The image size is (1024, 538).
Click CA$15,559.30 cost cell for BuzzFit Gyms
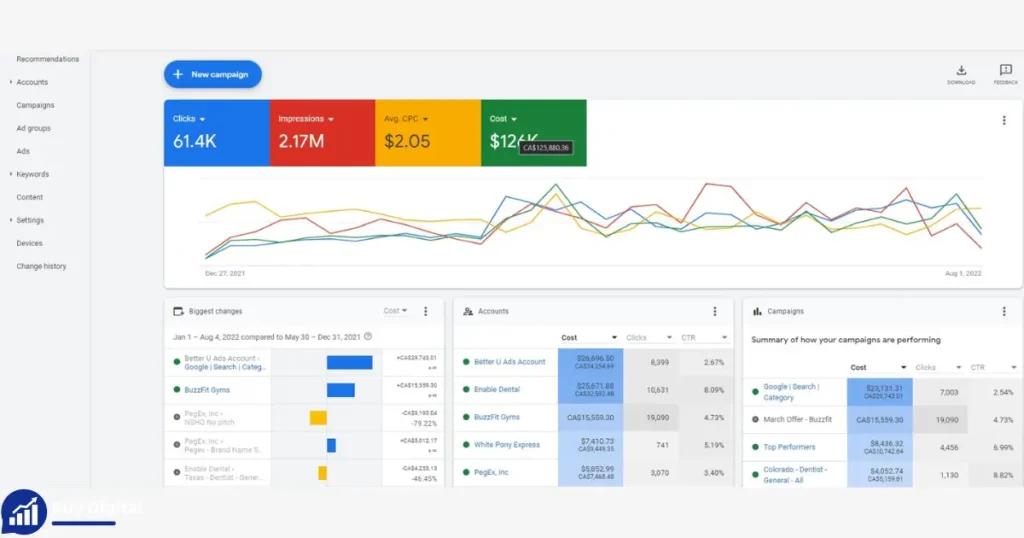(590, 417)
